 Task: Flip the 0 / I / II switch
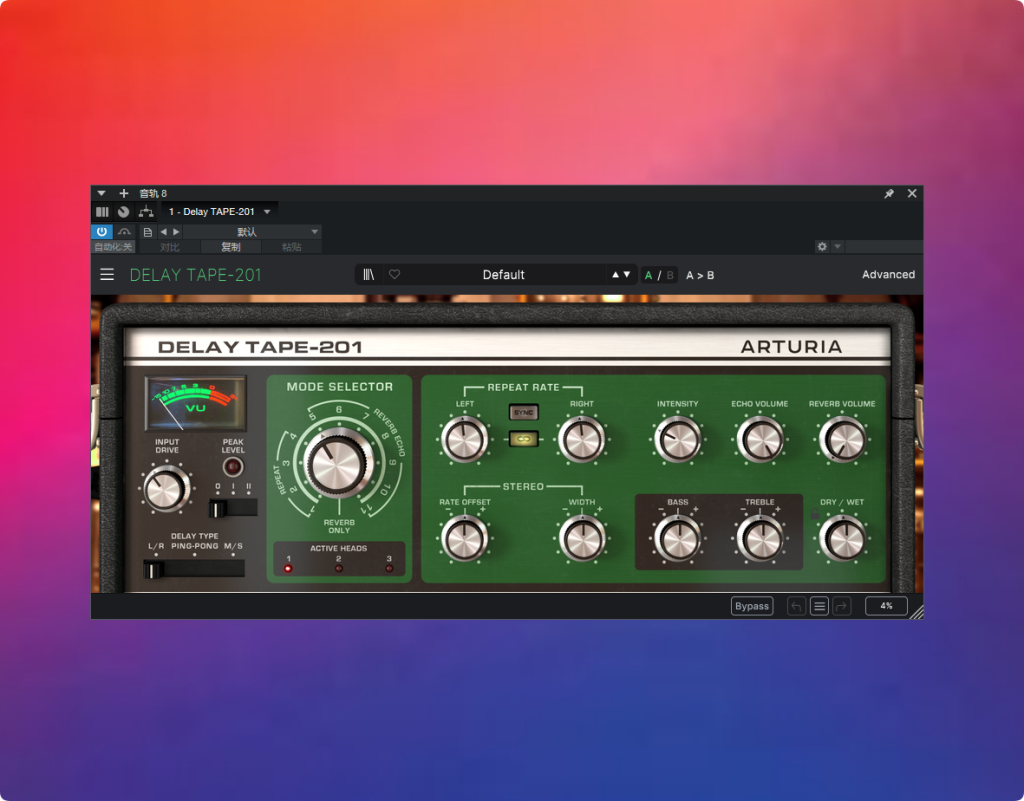pos(232,508)
